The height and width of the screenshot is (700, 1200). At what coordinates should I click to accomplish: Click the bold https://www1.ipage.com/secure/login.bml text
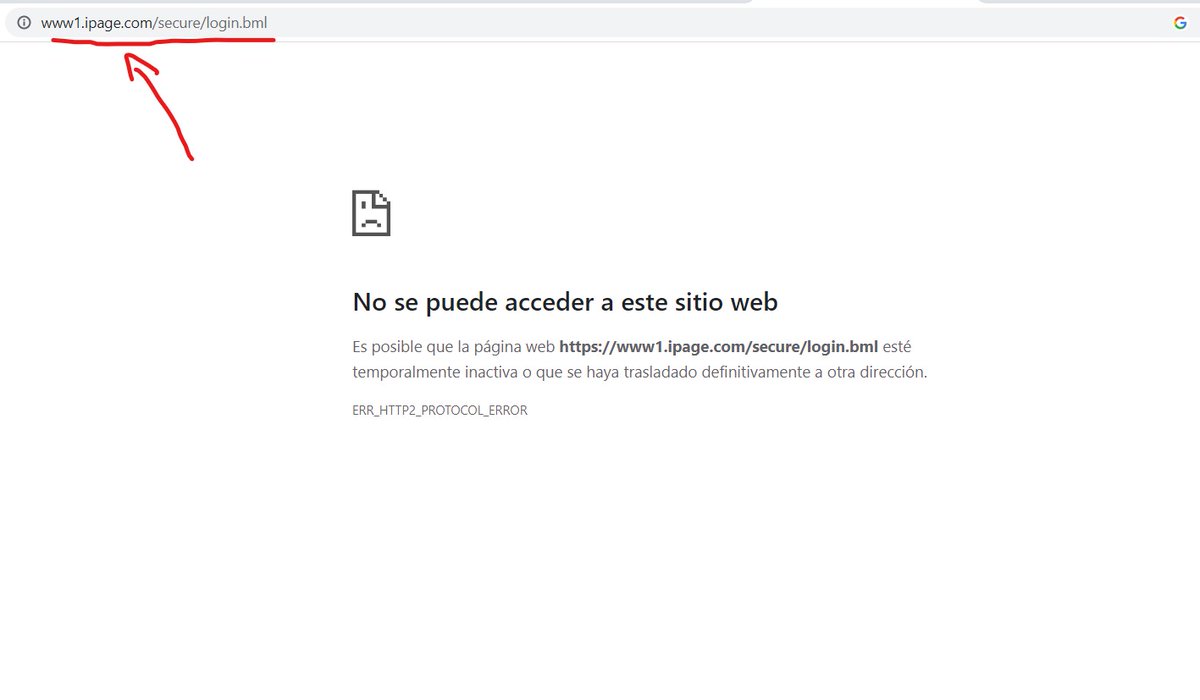click(718, 347)
